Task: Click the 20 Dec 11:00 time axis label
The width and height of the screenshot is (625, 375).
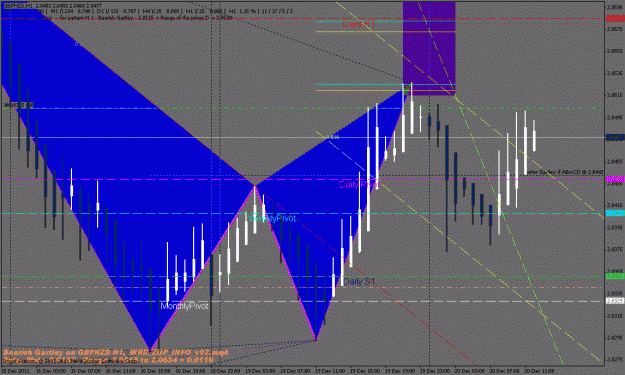Action: click(539, 371)
